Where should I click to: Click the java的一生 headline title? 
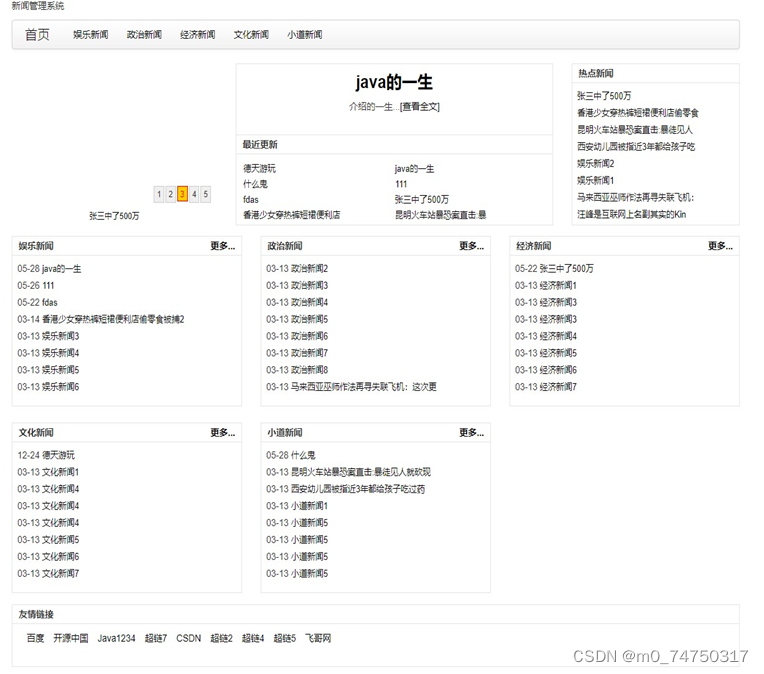394,83
